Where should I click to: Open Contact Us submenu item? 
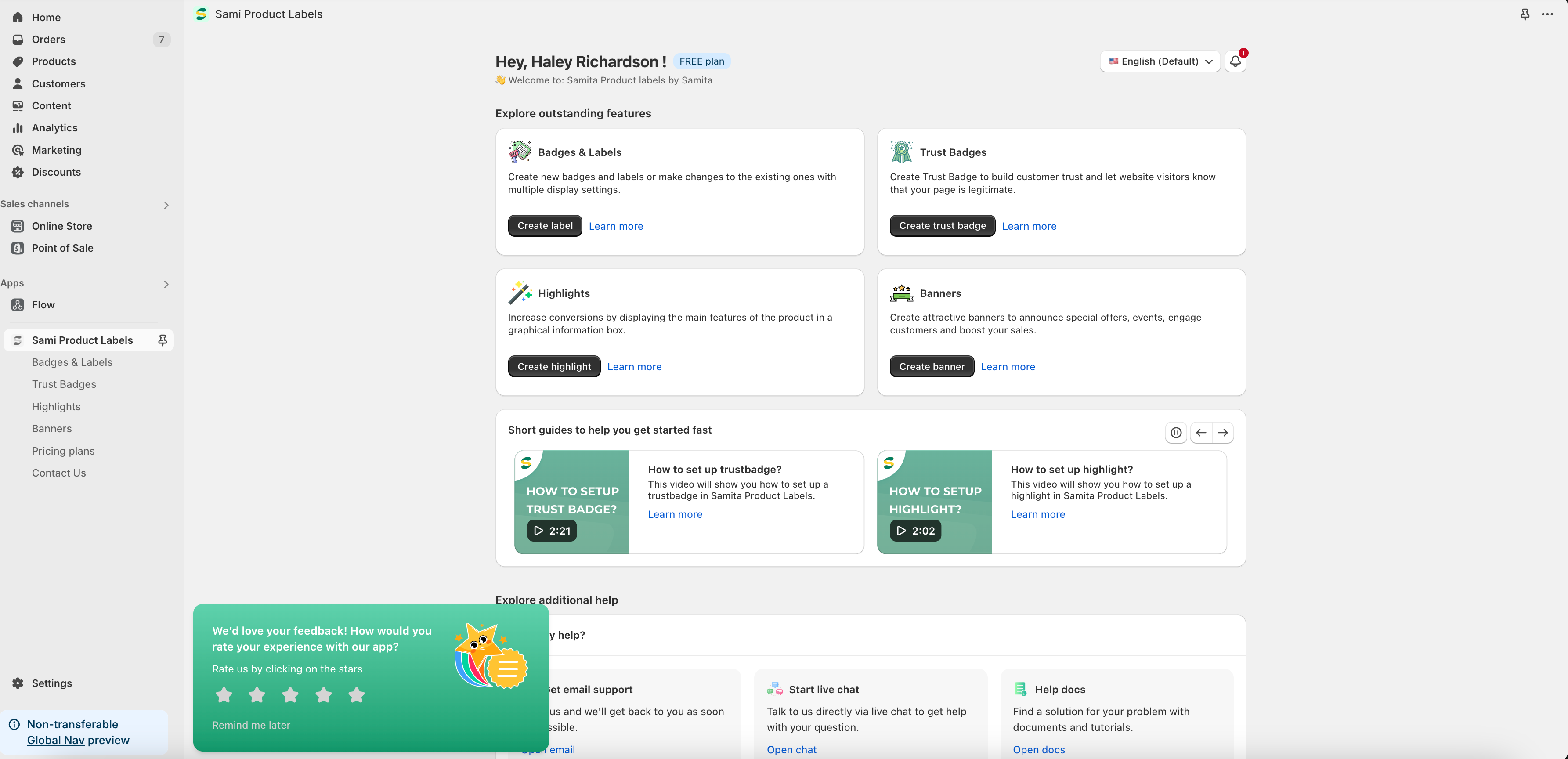pyautogui.click(x=59, y=473)
